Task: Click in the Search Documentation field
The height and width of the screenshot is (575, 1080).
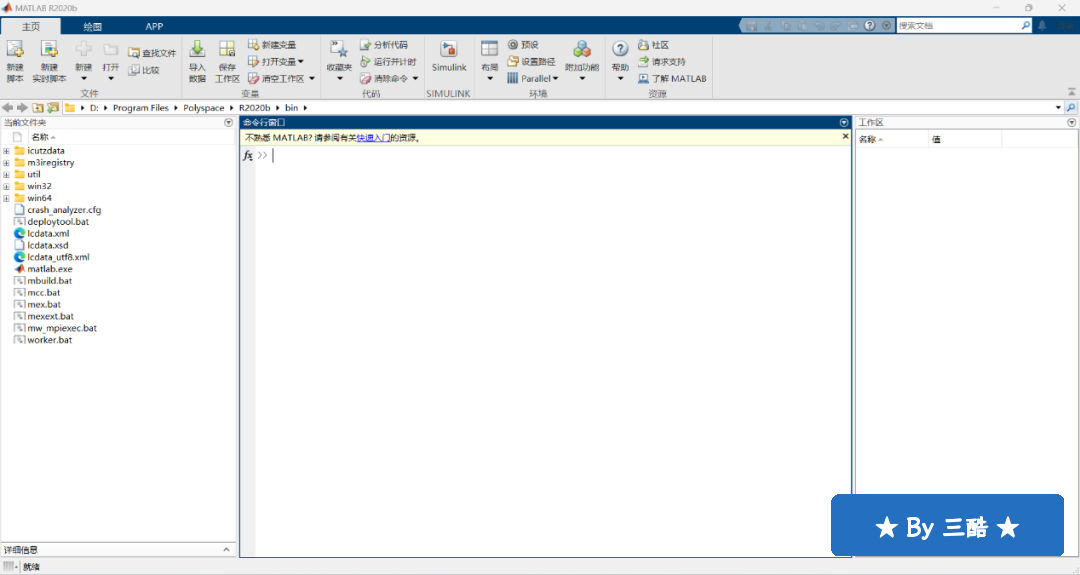Action: coord(958,25)
